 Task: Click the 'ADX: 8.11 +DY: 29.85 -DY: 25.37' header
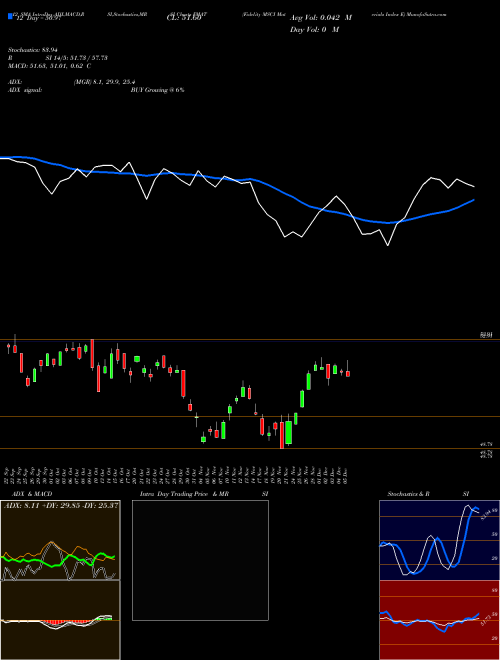coord(61,505)
